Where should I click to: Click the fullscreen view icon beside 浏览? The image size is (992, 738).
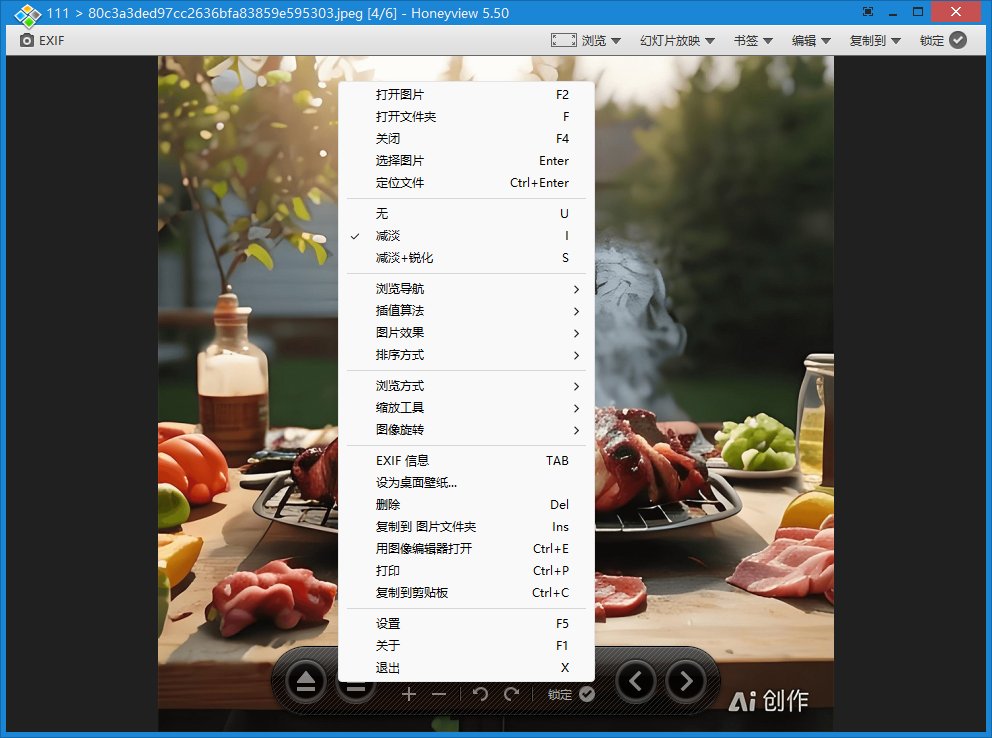pyautogui.click(x=561, y=40)
